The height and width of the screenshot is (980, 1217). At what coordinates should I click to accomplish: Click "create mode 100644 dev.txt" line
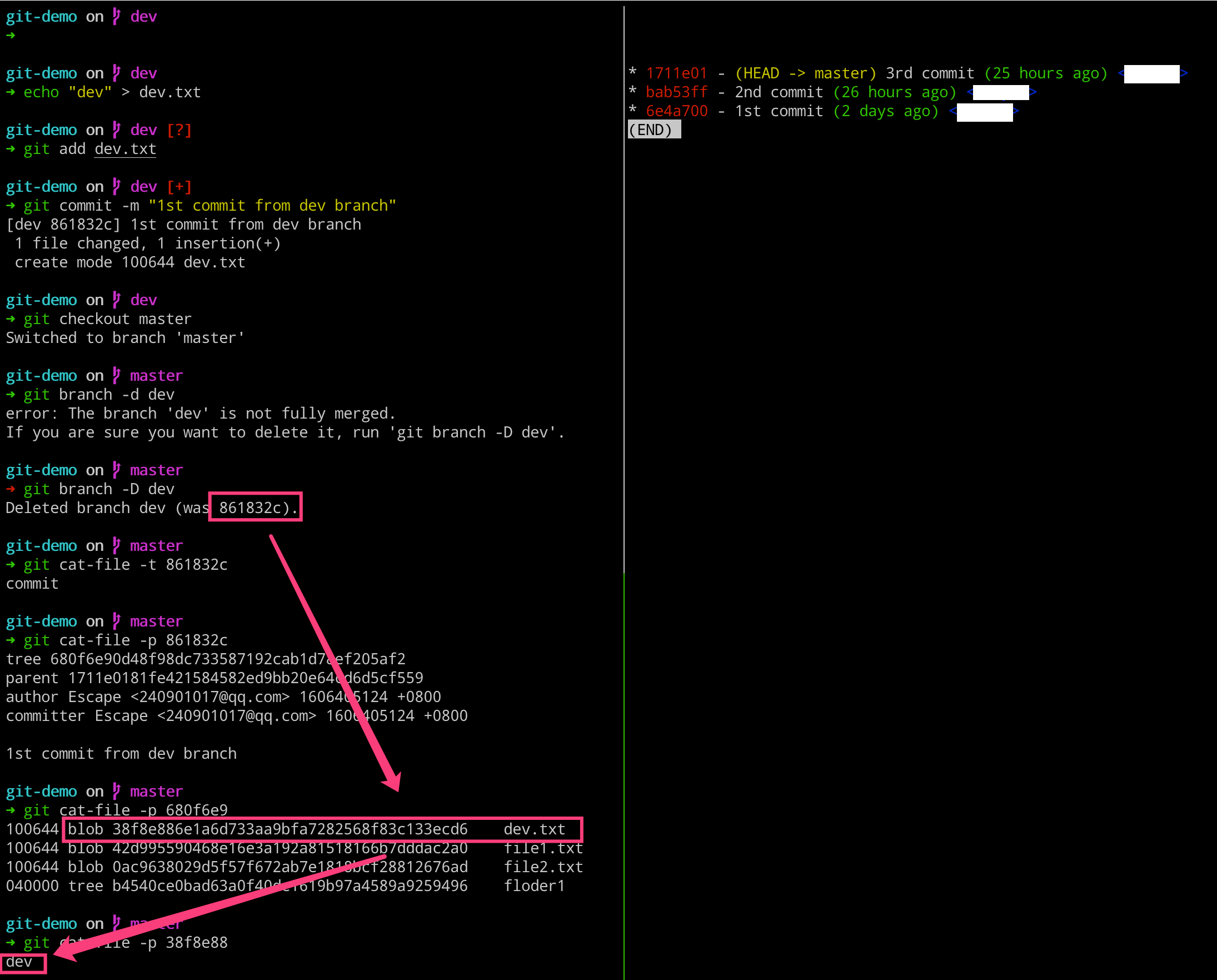point(130,262)
